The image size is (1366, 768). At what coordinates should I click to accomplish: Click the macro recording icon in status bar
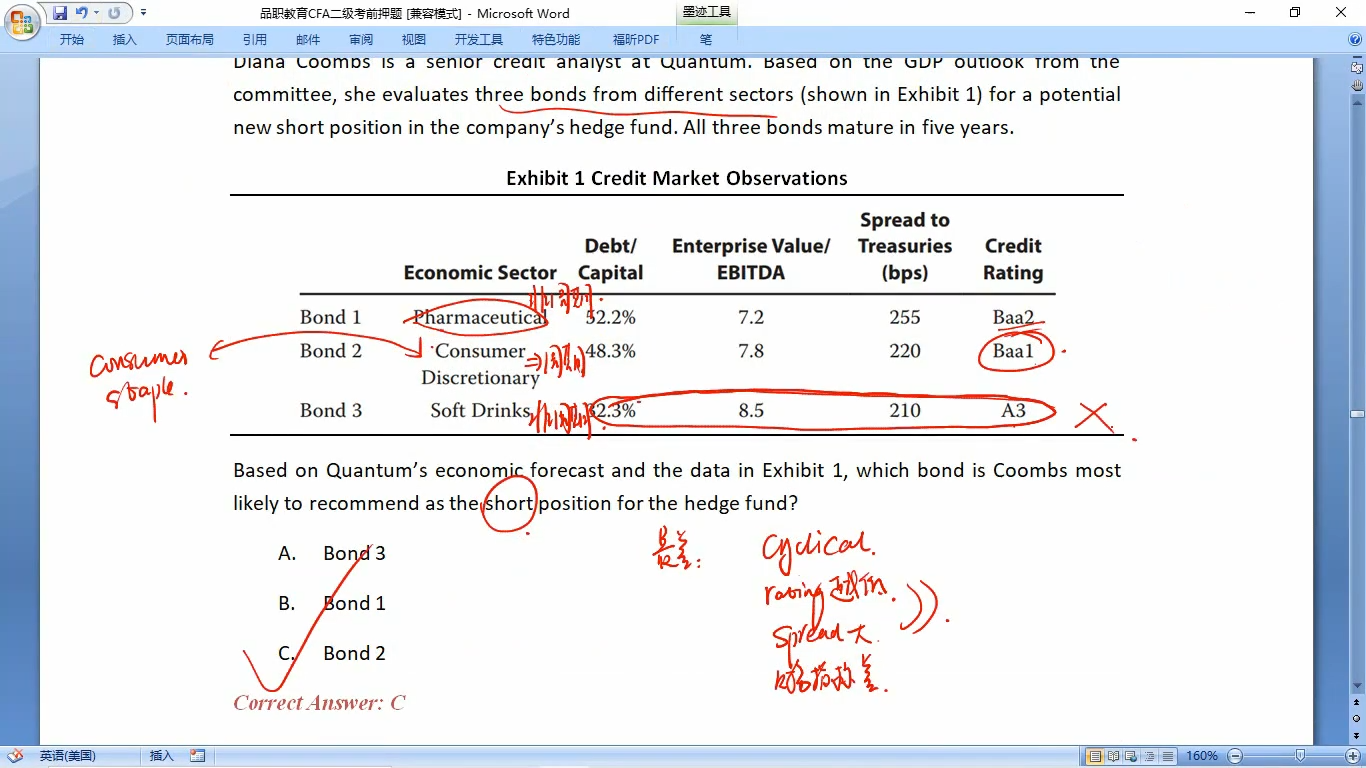(x=198, y=756)
